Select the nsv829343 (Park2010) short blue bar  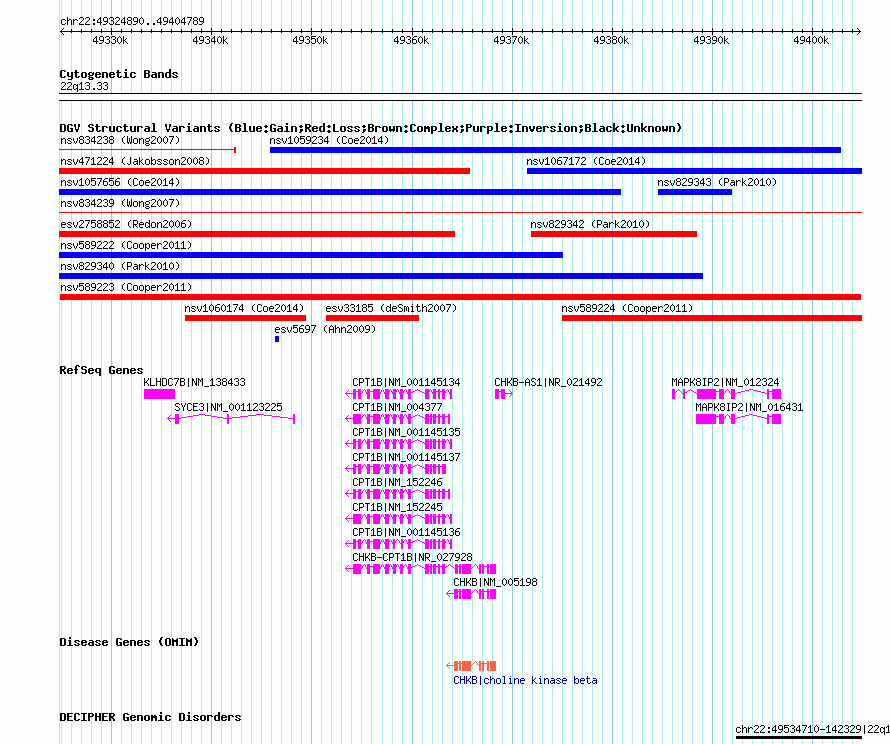coord(695,192)
